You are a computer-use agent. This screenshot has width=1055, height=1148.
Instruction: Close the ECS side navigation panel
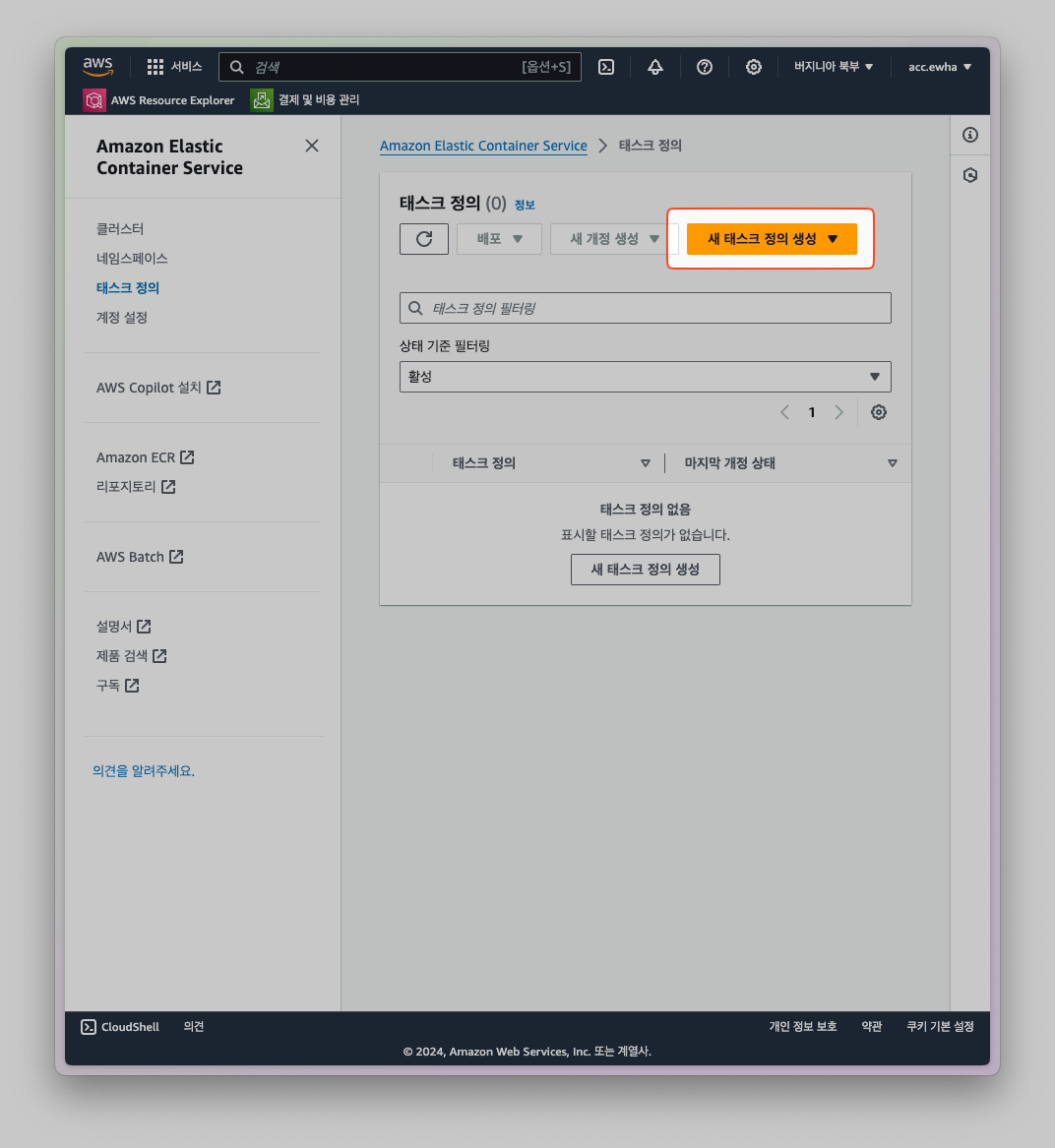click(312, 146)
